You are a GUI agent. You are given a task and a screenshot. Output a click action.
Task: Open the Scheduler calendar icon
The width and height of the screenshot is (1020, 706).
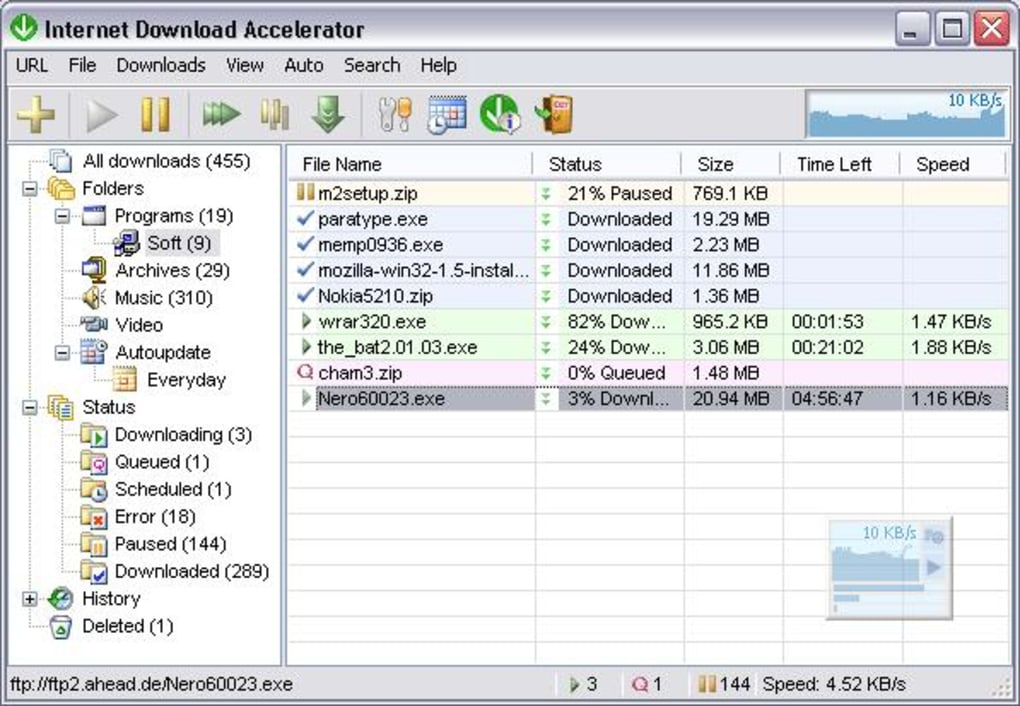[x=446, y=113]
